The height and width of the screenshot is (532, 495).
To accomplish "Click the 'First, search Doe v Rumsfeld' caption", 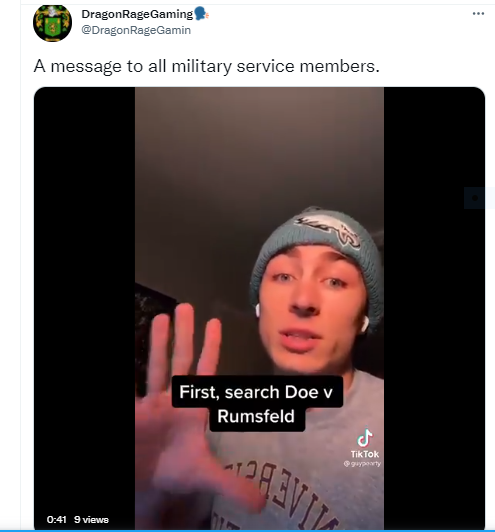I will tap(257, 404).
